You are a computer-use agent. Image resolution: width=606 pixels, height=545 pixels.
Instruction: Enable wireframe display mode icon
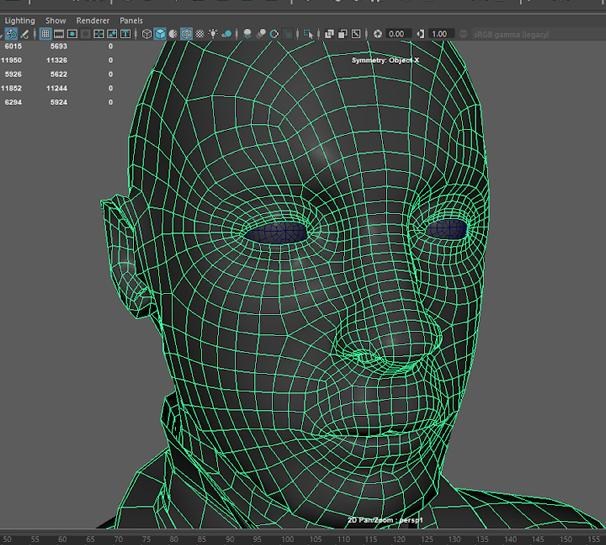(146, 34)
